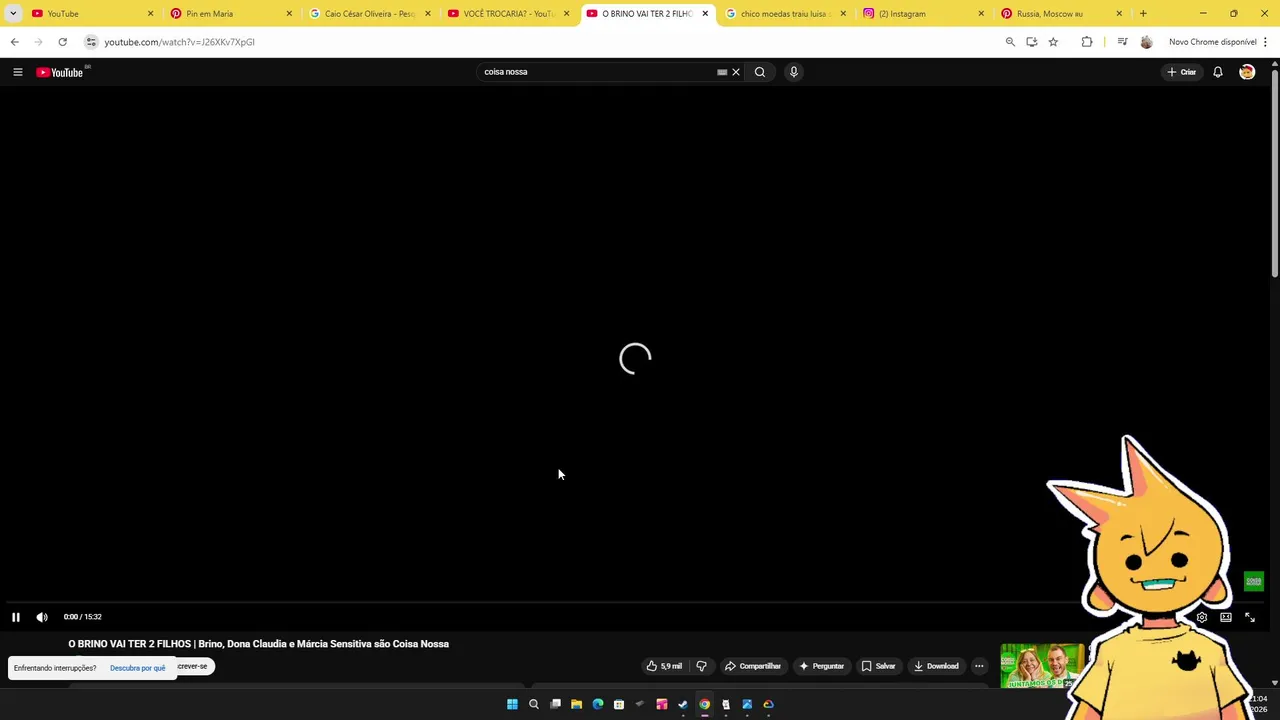Bookmark this page with star
This screenshot has height=720, width=1280.
pyautogui.click(x=1053, y=42)
